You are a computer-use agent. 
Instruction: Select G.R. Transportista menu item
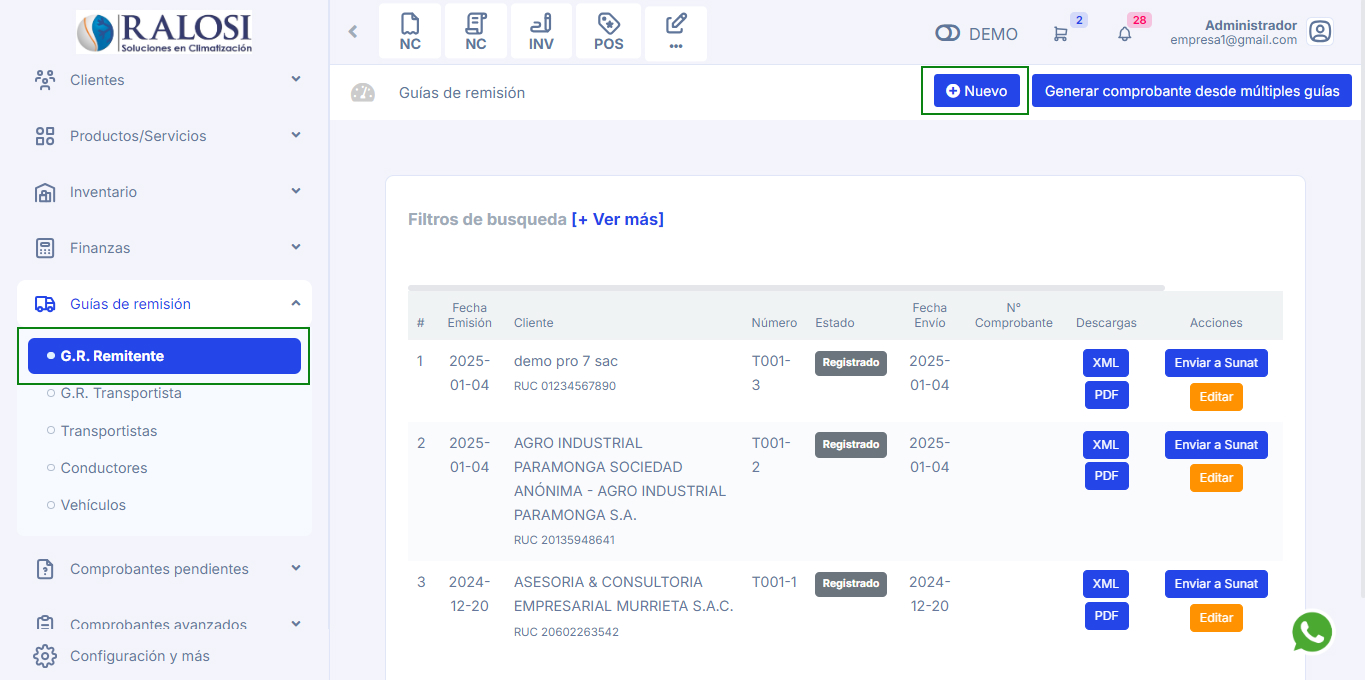coord(121,393)
